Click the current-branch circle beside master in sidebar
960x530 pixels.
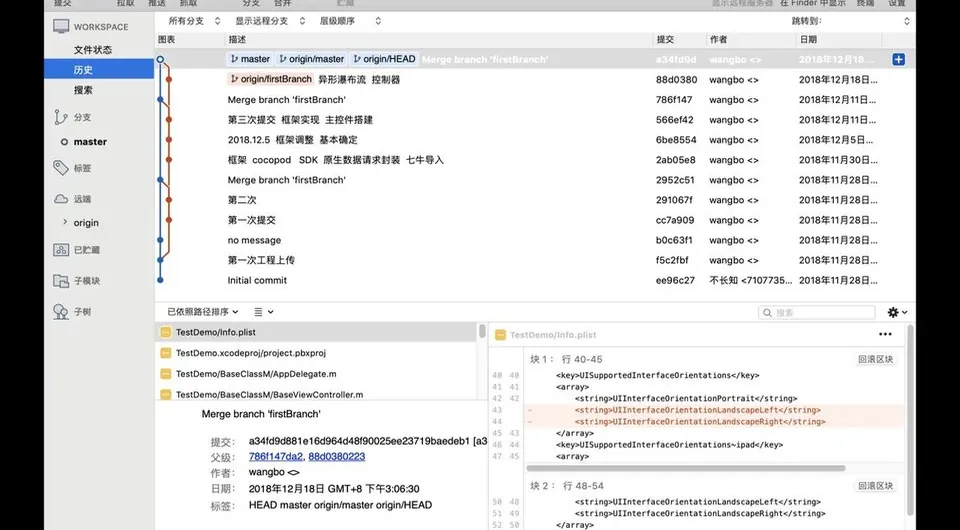pos(64,142)
